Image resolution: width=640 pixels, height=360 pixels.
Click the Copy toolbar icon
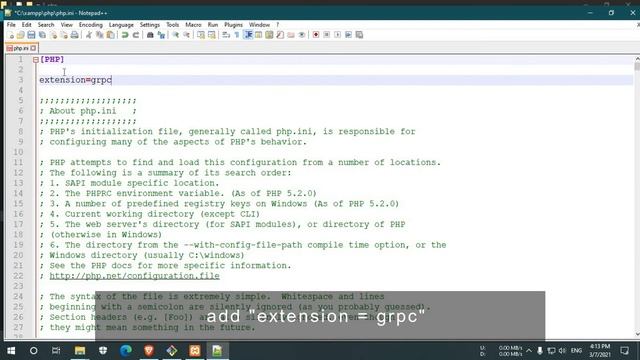[99, 35]
